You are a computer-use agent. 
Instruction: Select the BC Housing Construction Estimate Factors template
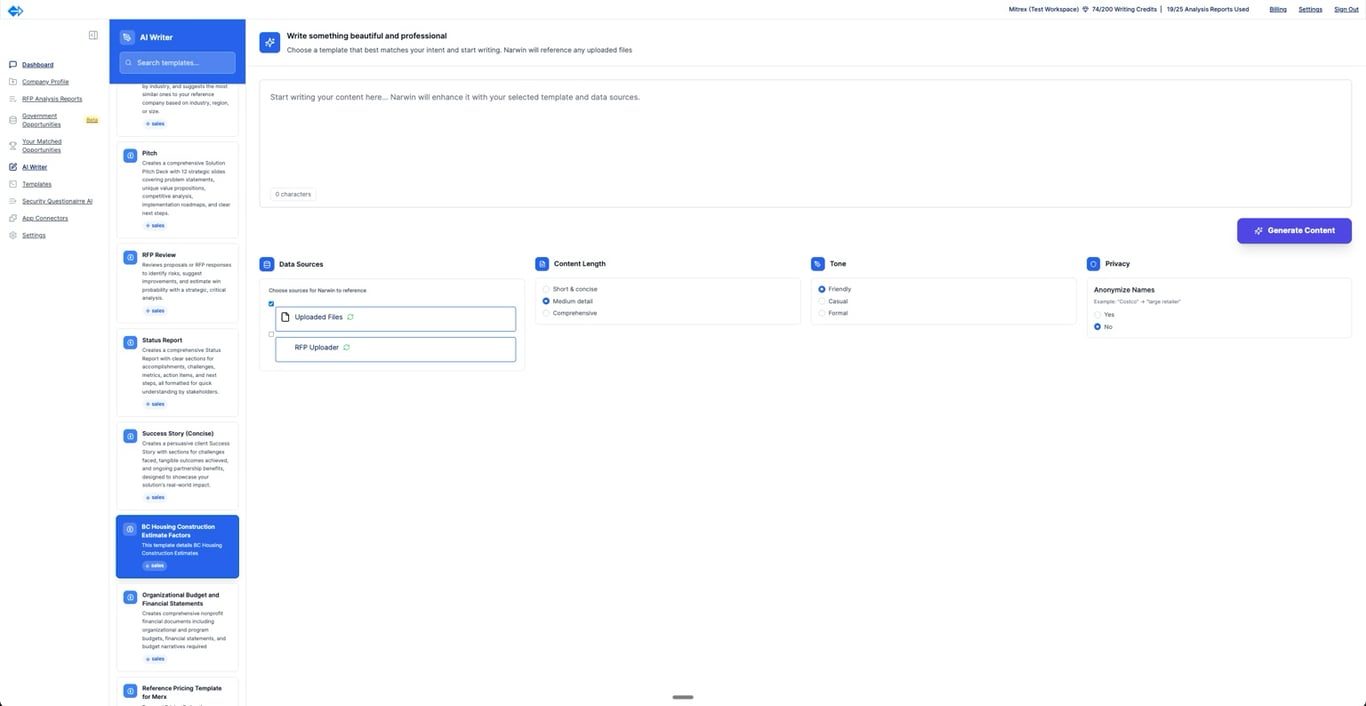178,547
